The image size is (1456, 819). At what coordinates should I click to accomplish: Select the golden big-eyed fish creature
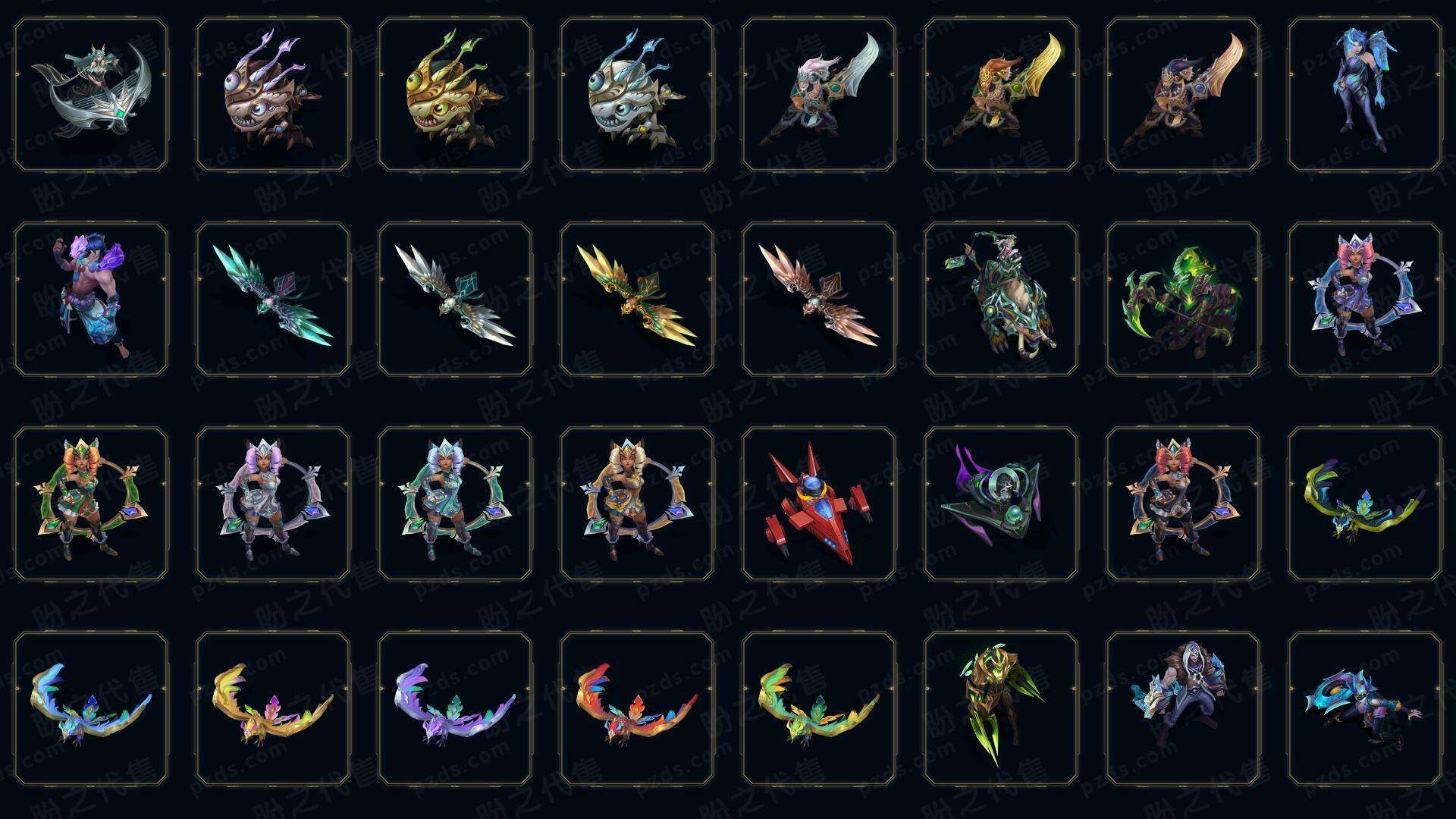click(455, 94)
